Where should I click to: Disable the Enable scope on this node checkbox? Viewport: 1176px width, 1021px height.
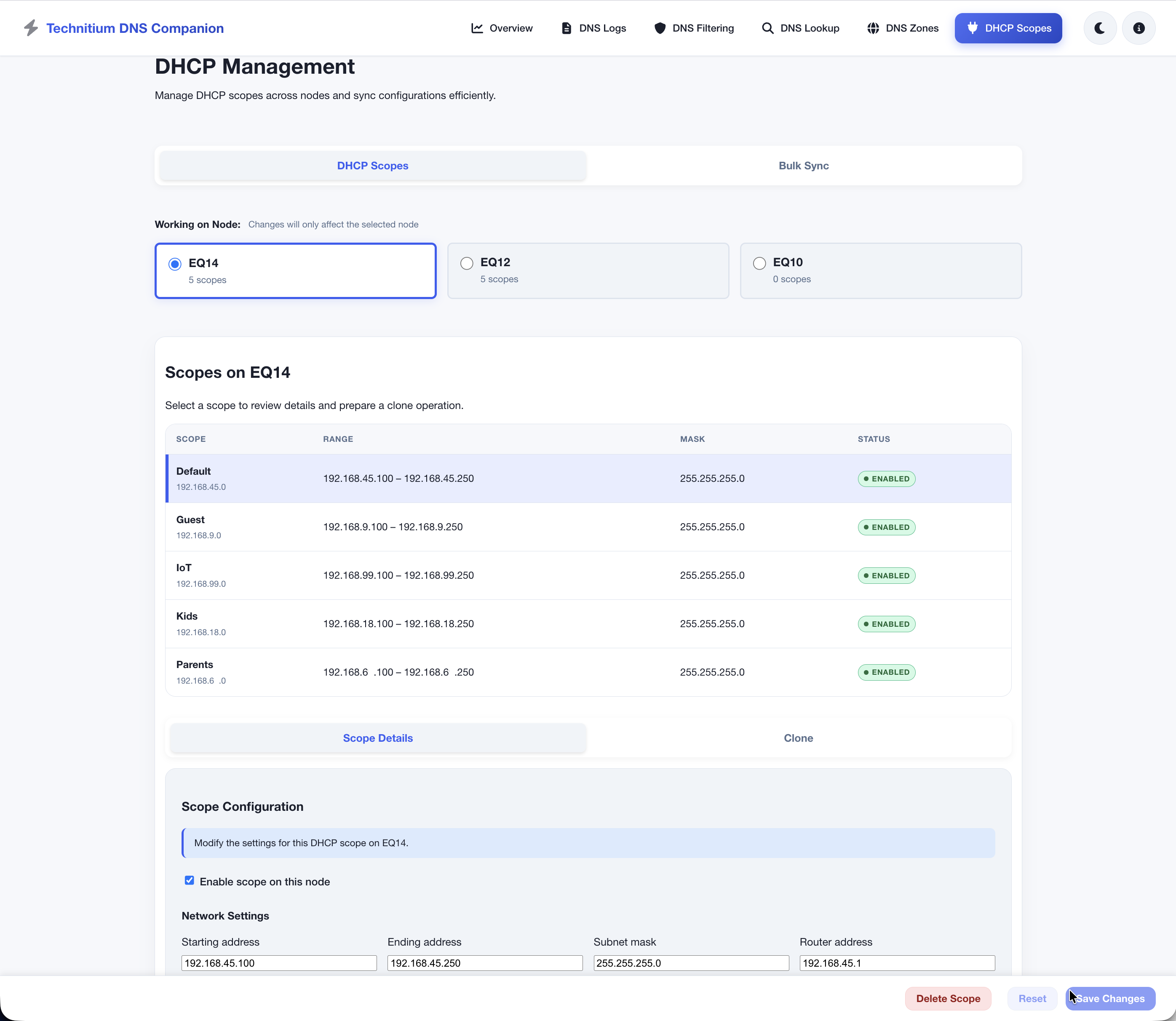click(x=189, y=880)
